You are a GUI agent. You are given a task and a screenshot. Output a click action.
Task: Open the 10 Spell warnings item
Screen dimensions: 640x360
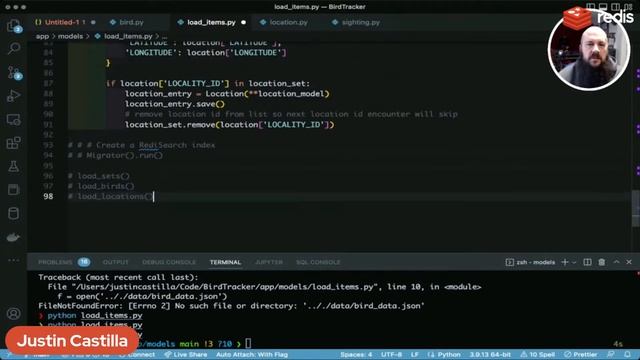coord(538,355)
